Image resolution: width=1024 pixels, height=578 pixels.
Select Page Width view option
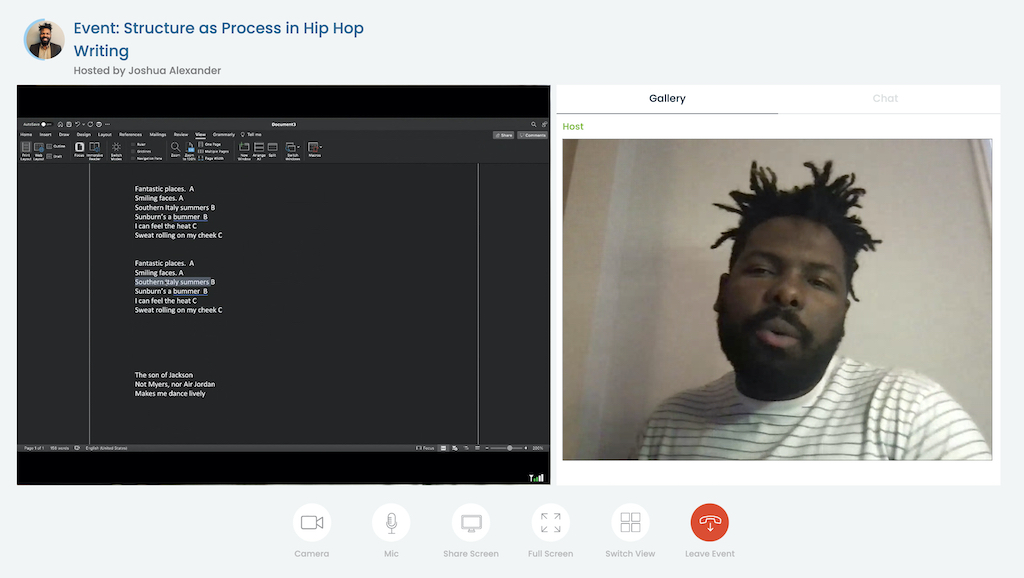pyautogui.click(x=211, y=159)
